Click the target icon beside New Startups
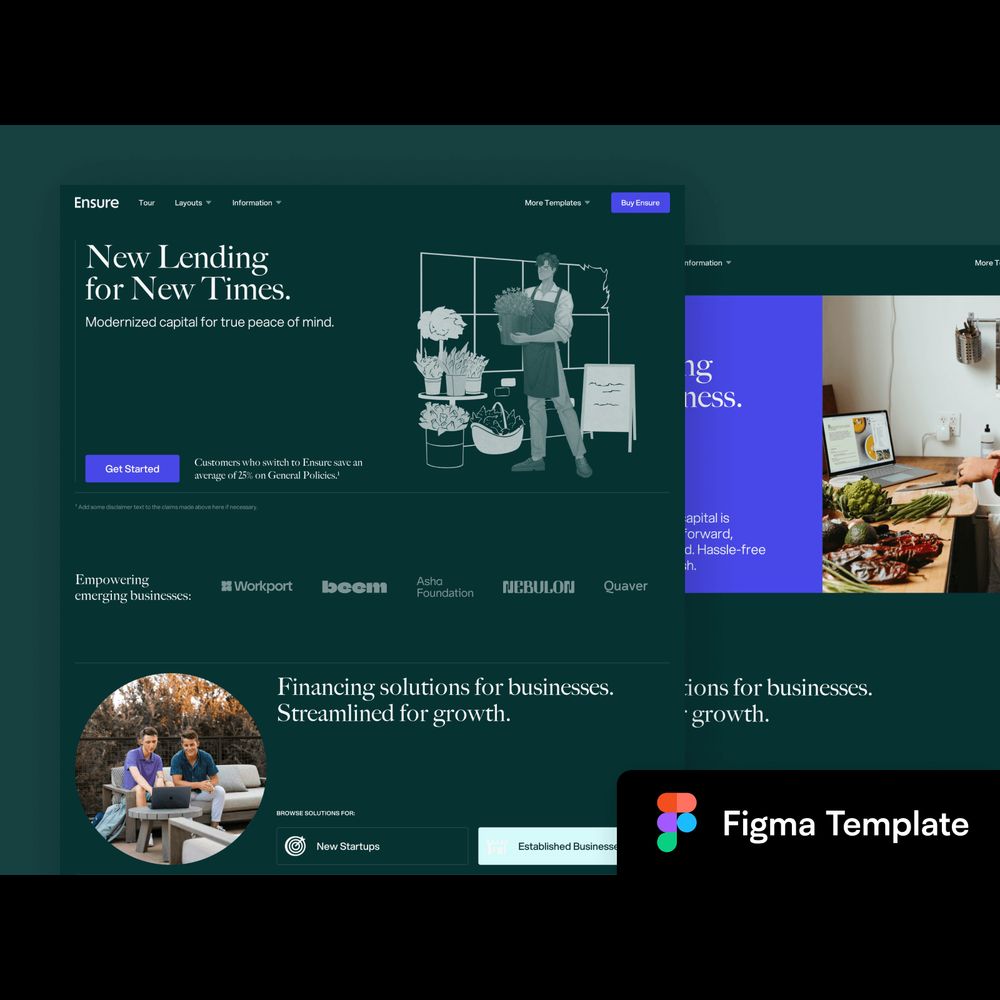Image resolution: width=1000 pixels, height=1000 pixels. click(295, 846)
